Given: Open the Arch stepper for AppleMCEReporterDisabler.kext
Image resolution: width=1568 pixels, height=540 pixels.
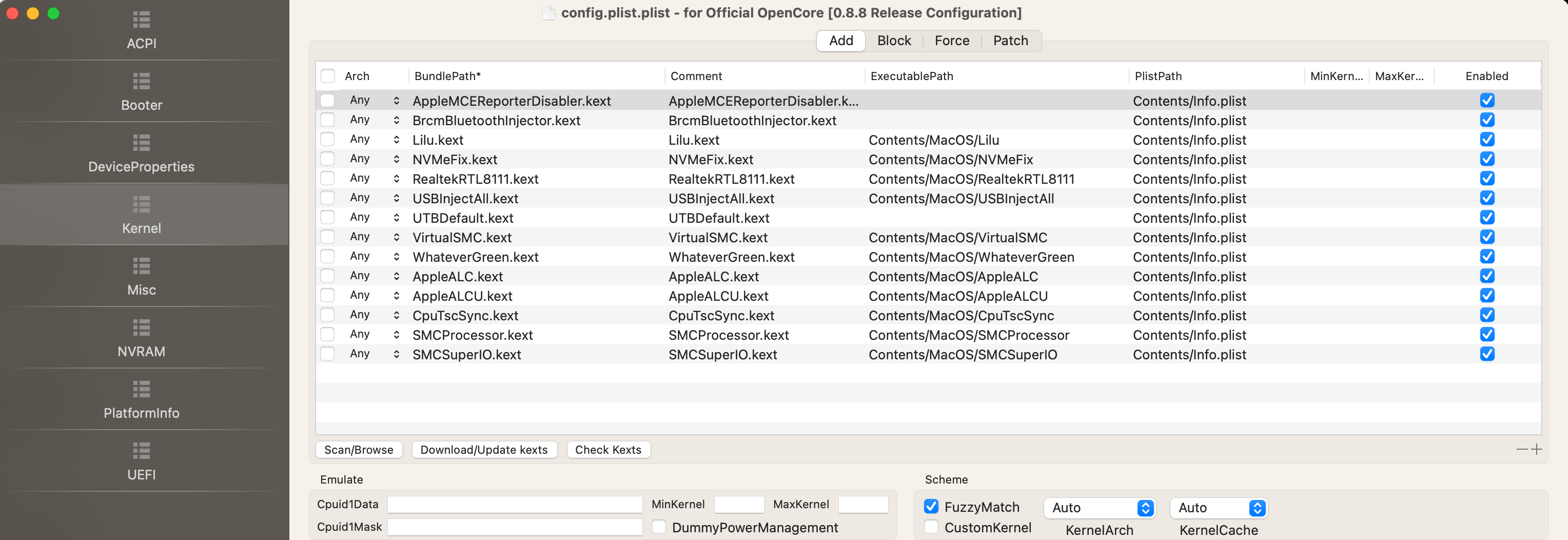Looking at the screenshot, I should point(396,101).
